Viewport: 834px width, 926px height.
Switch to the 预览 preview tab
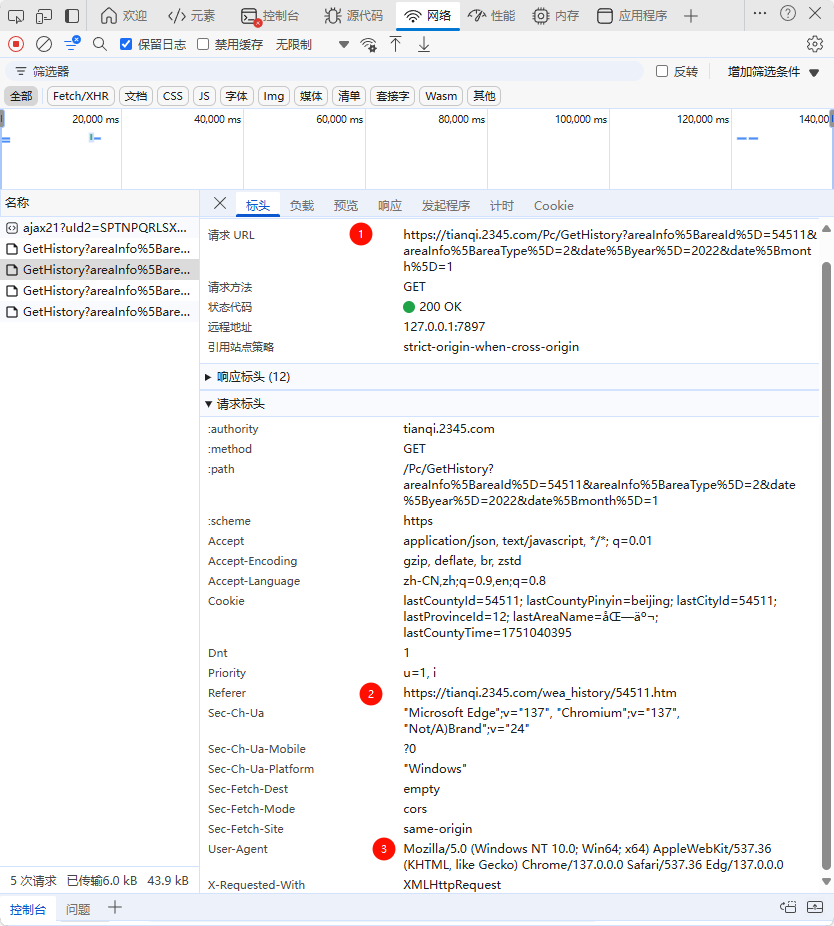[346, 206]
